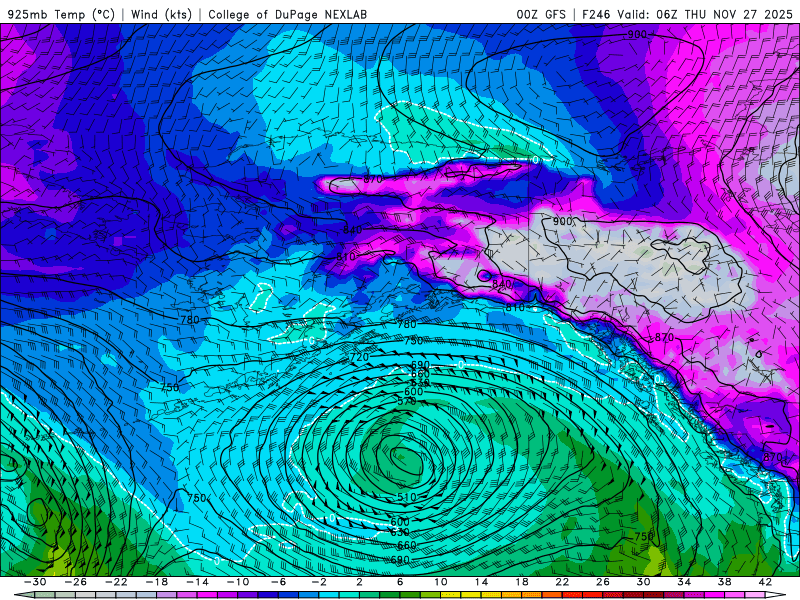
Task: Click the "Wind (kts)" header label
Action: pos(161,15)
